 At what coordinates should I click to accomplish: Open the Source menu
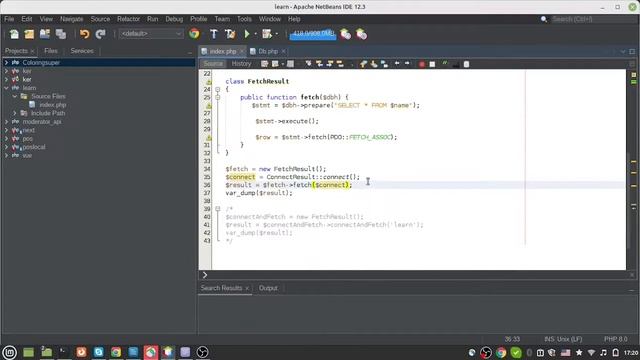(x=100, y=19)
